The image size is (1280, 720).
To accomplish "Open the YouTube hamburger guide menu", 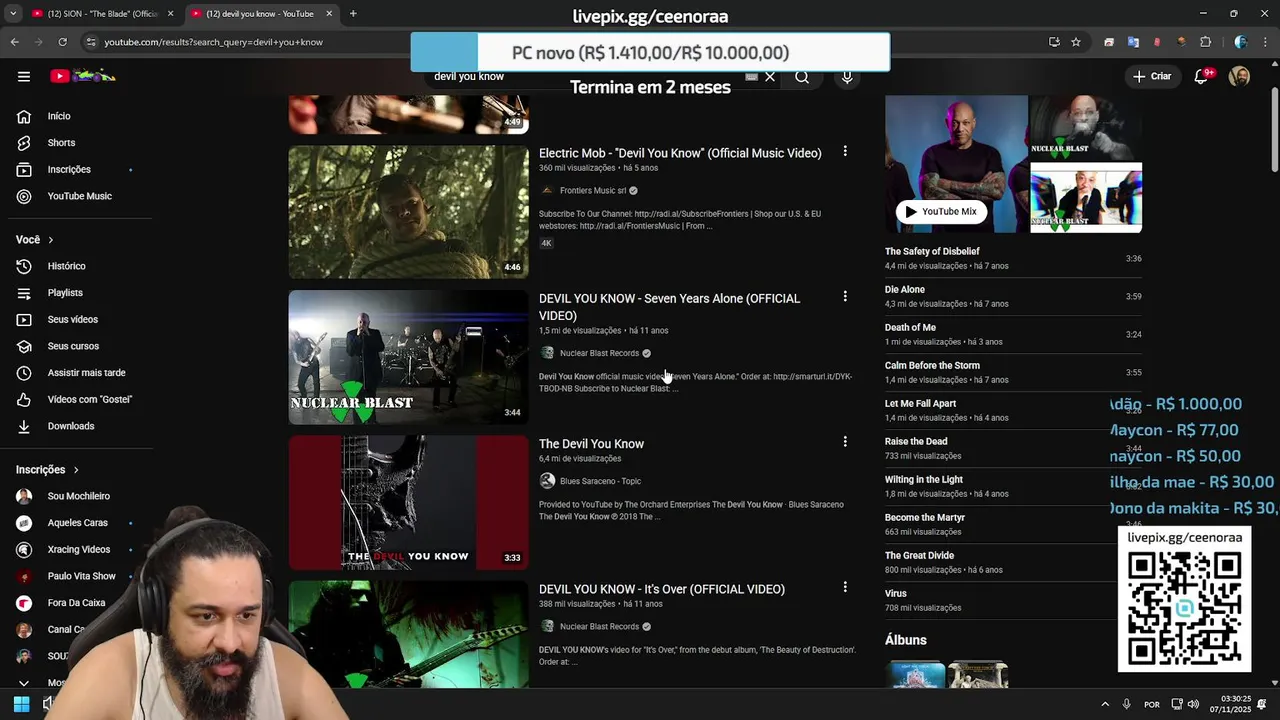I will click(24, 76).
